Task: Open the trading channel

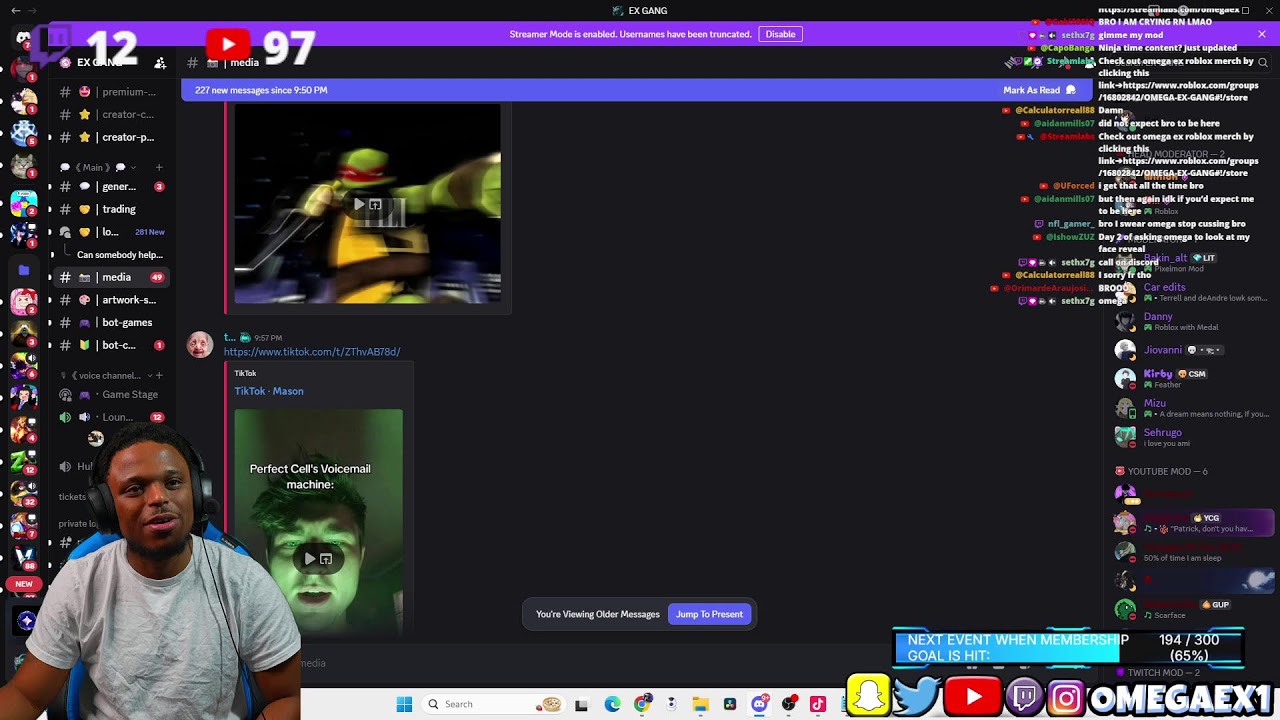Action: (112, 209)
